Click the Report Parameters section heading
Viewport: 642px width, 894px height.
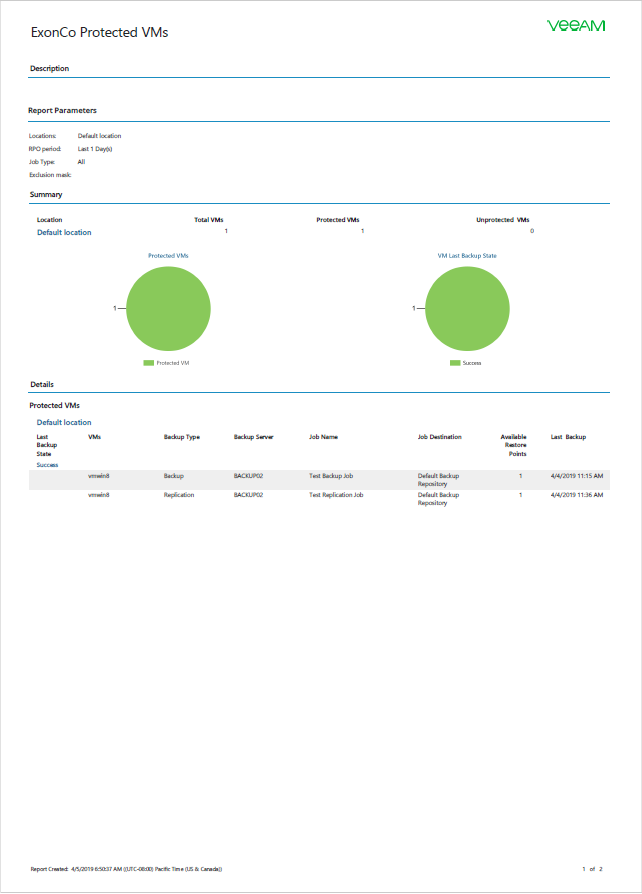[62, 110]
